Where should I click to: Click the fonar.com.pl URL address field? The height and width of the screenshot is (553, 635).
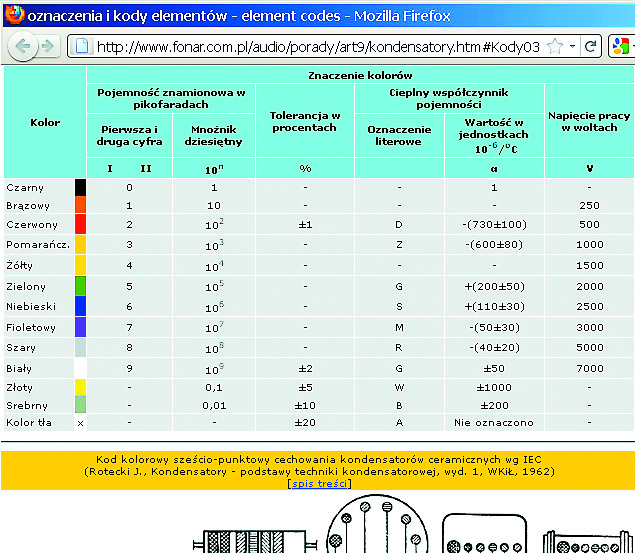tap(318, 47)
